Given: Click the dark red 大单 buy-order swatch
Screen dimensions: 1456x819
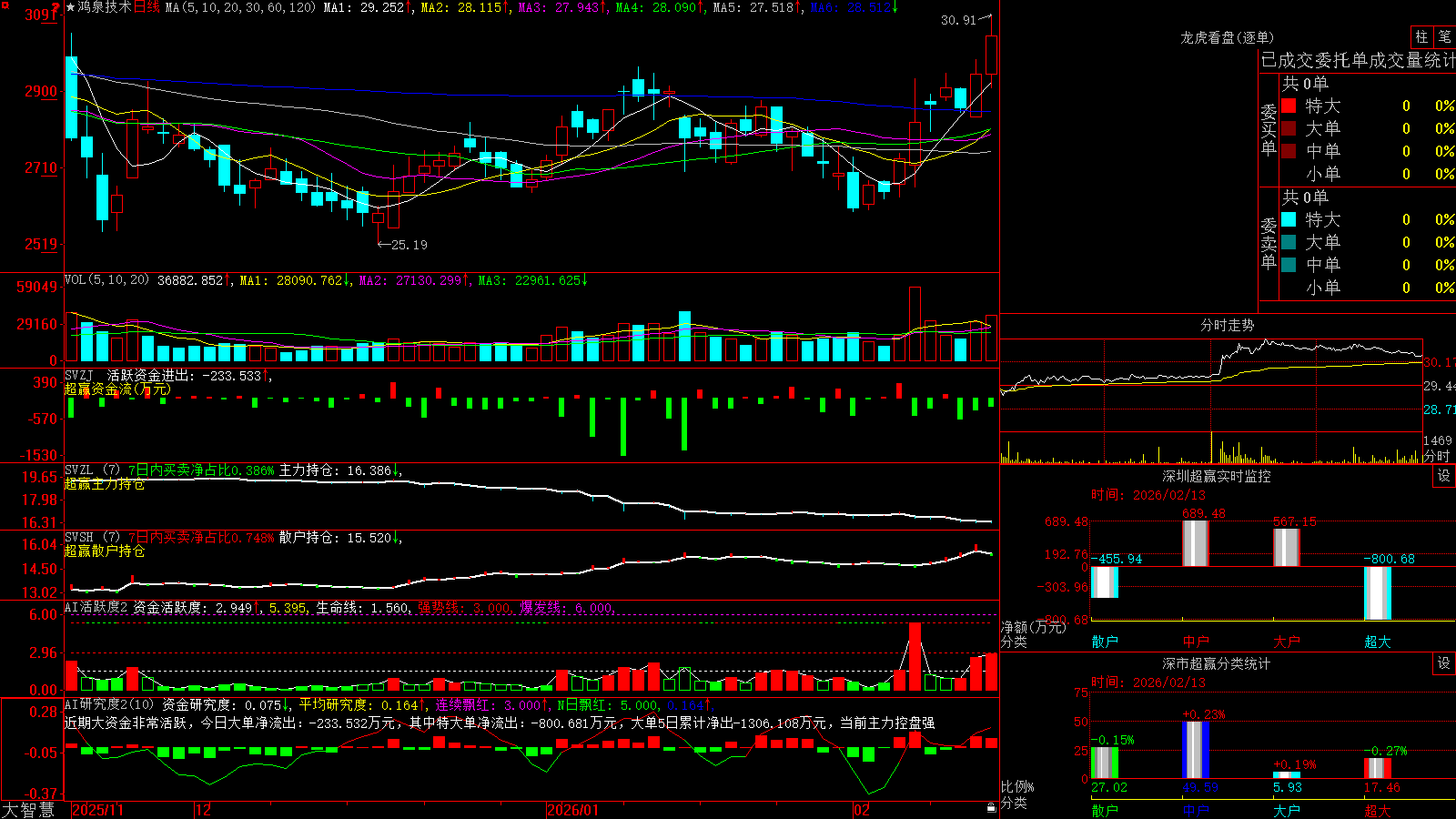Looking at the screenshot, I should [1289, 128].
